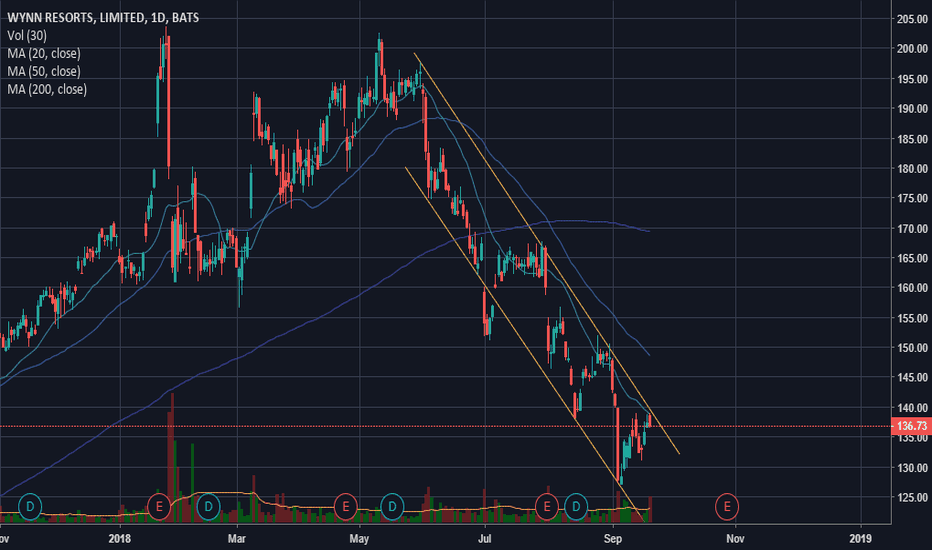Click the Sep label on the time axis
932x550 pixels.
click(613, 539)
